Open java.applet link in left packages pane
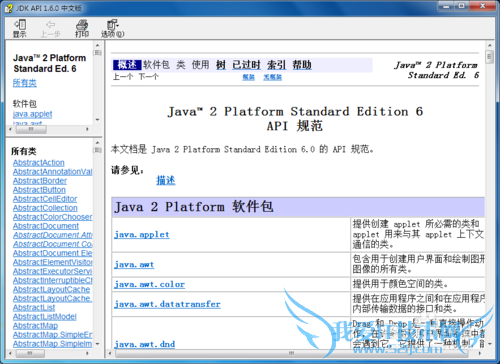 33,114
